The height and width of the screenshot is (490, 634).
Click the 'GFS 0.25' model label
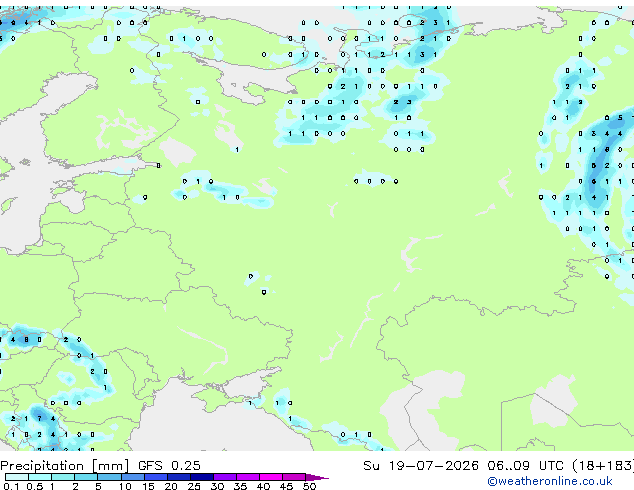[x=169, y=466]
